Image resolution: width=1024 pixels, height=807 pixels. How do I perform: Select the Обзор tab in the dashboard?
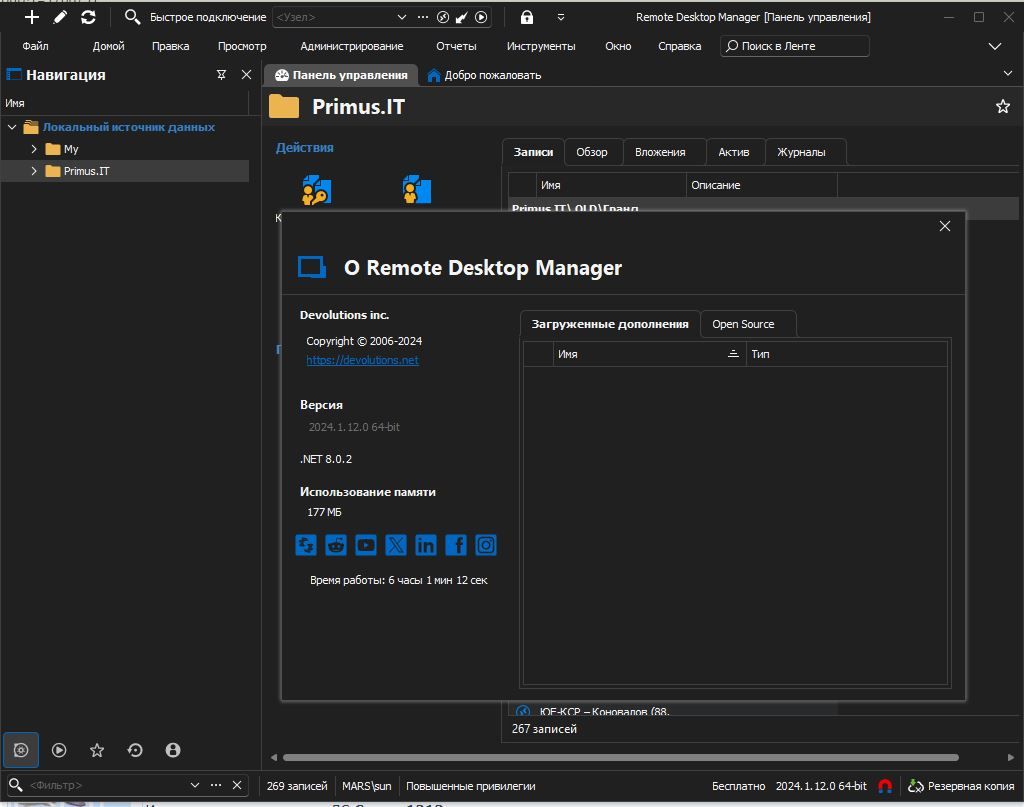click(592, 152)
